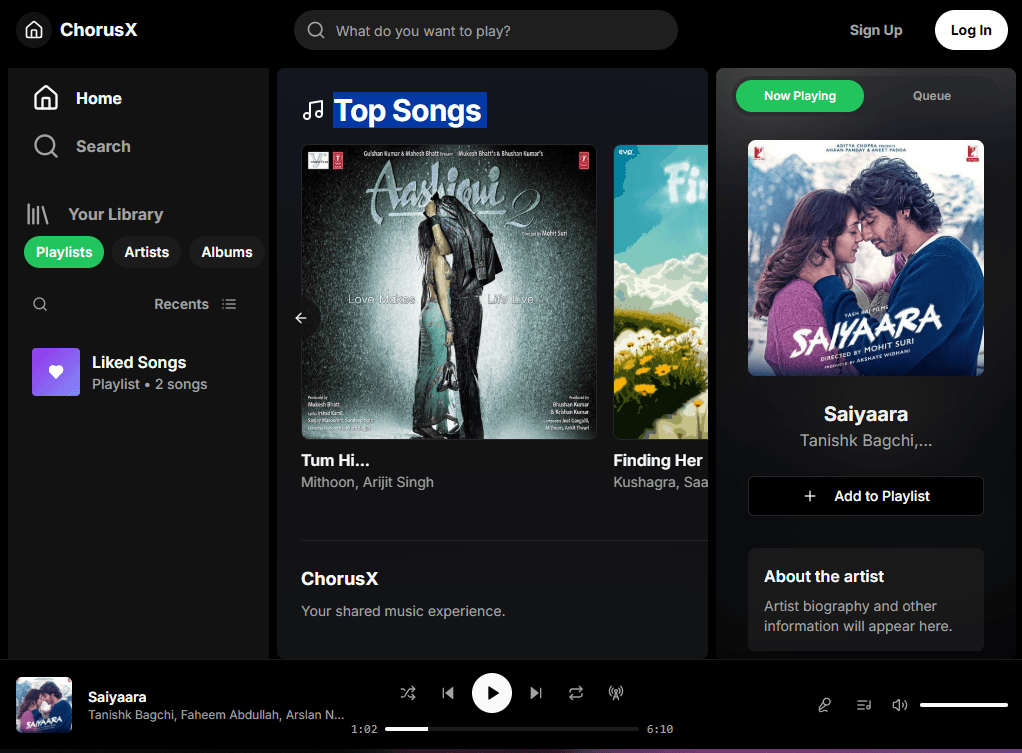Click the library search magnifier icon

click(40, 304)
